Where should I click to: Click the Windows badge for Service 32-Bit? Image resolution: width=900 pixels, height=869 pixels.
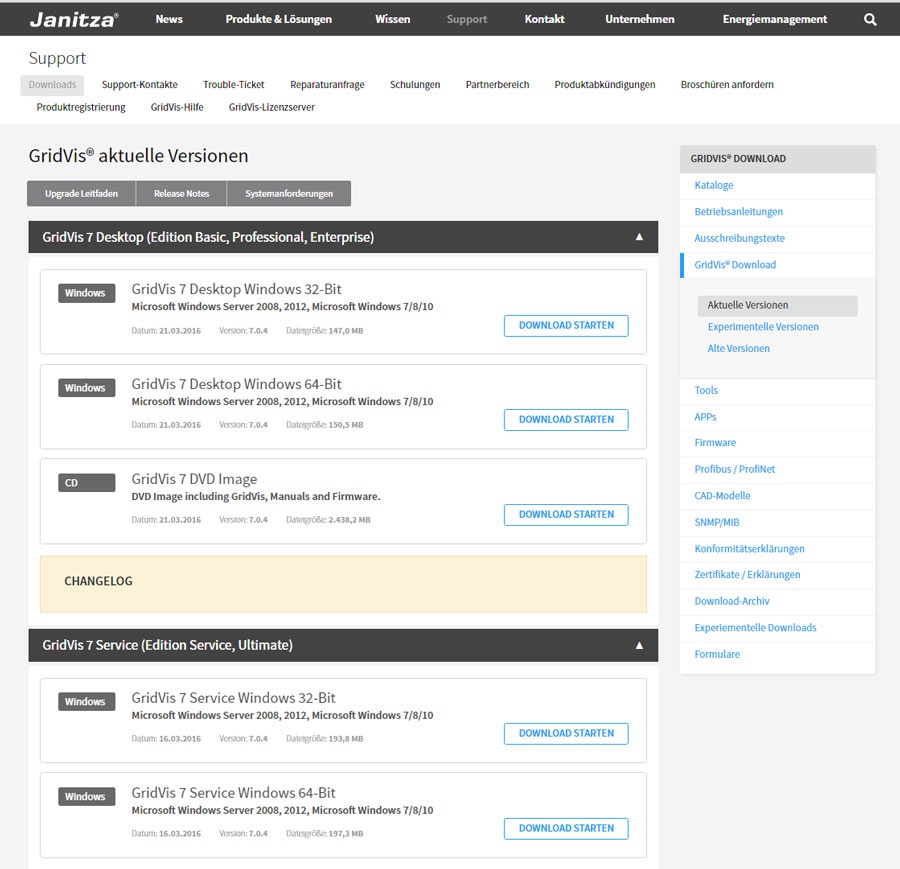pyautogui.click(x=86, y=701)
